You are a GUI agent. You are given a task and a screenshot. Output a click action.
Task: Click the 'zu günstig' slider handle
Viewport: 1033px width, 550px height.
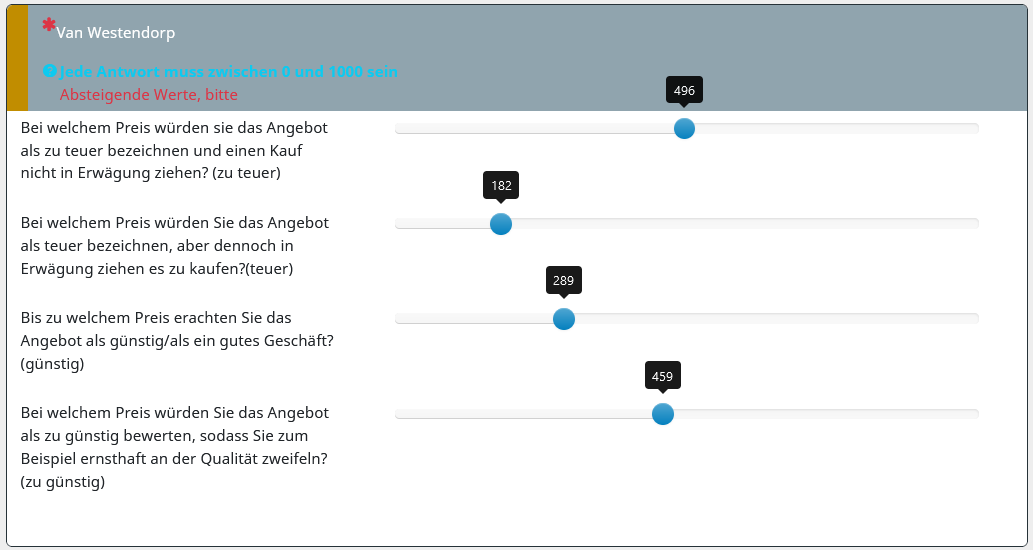[x=662, y=414]
